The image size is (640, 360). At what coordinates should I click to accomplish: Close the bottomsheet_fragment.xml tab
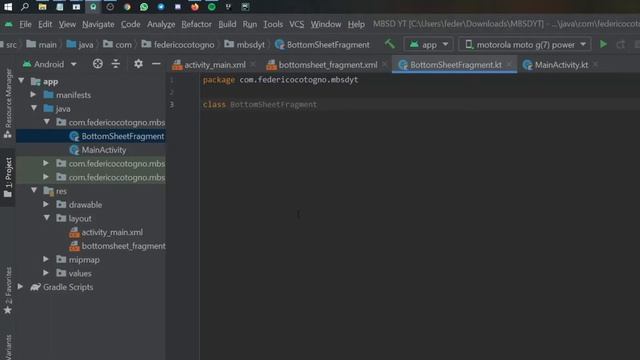point(384,64)
